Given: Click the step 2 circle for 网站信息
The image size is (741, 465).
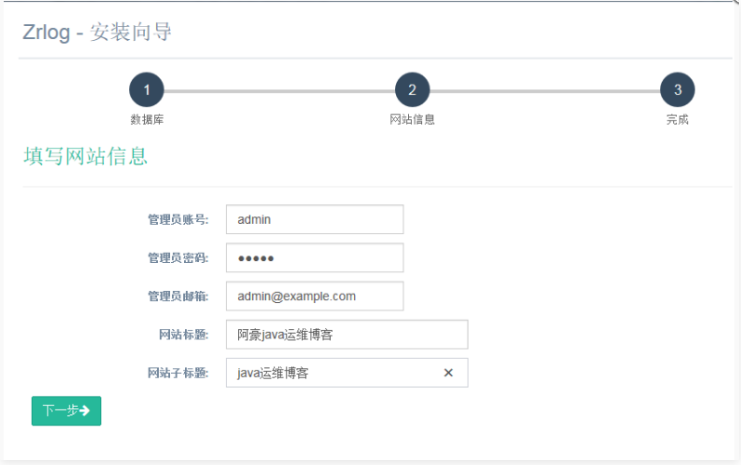Looking at the screenshot, I should 412,90.
